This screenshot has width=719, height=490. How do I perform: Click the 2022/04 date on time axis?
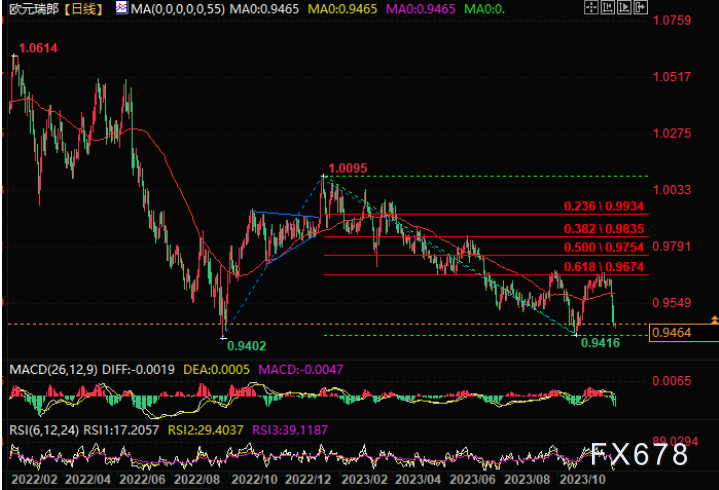[88, 479]
